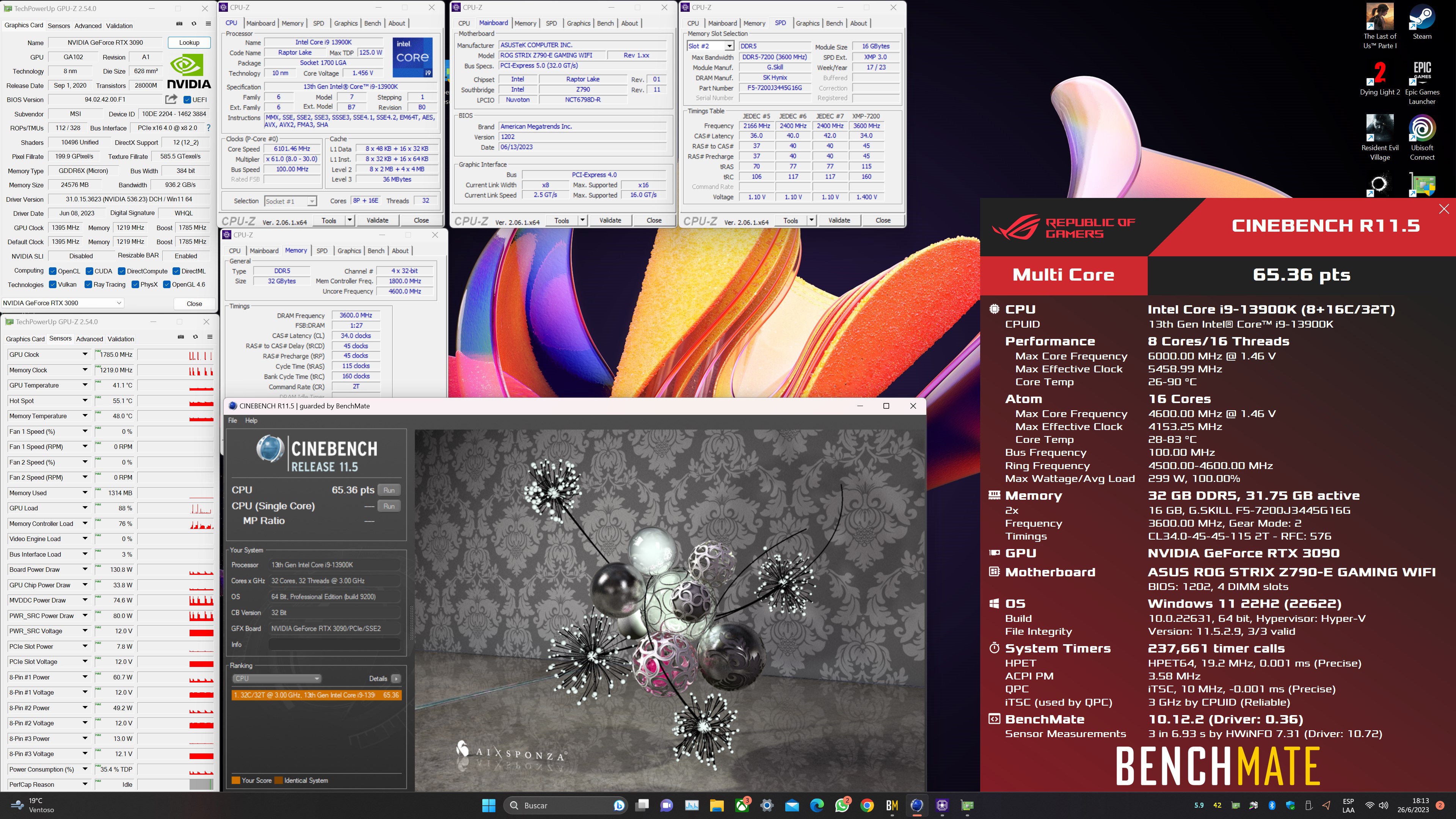Toggle the OpenGL 4.6 checkbox
This screenshot has height=819, width=1456.
[x=167, y=284]
